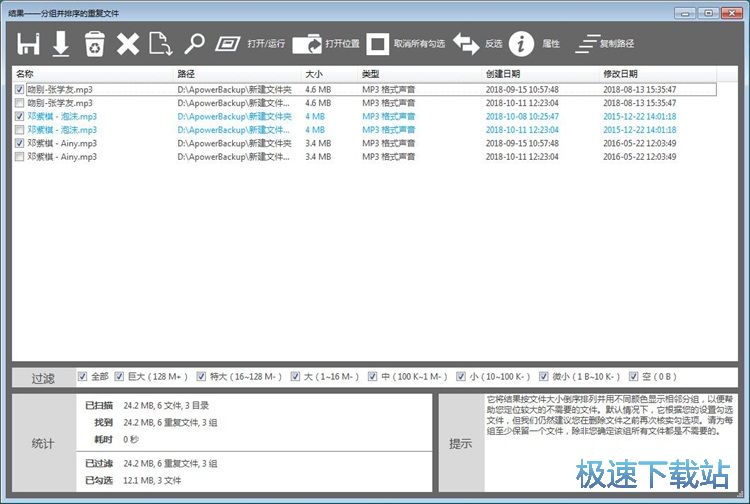Screen dimensions: 750x504
Task: Check the second 邓紫棋 - Ainy.mp3 checkbox
Action: coord(21,157)
